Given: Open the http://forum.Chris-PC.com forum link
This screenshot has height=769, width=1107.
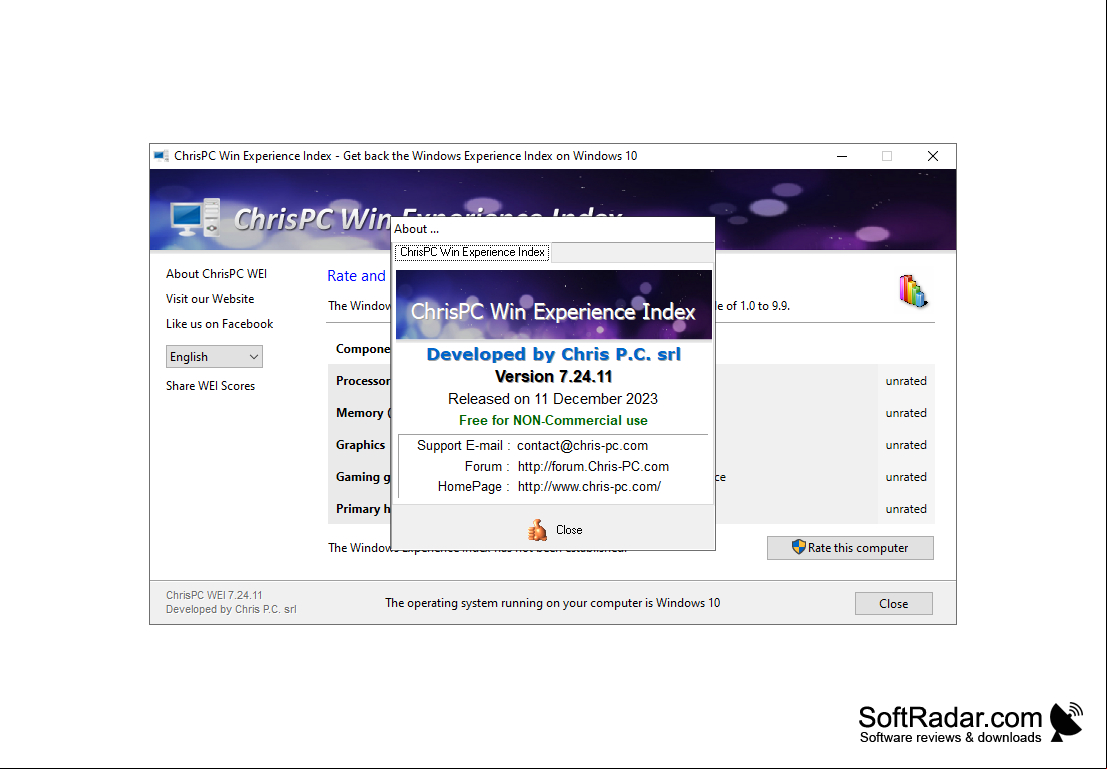Looking at the screenshot, I should point(593,467).
